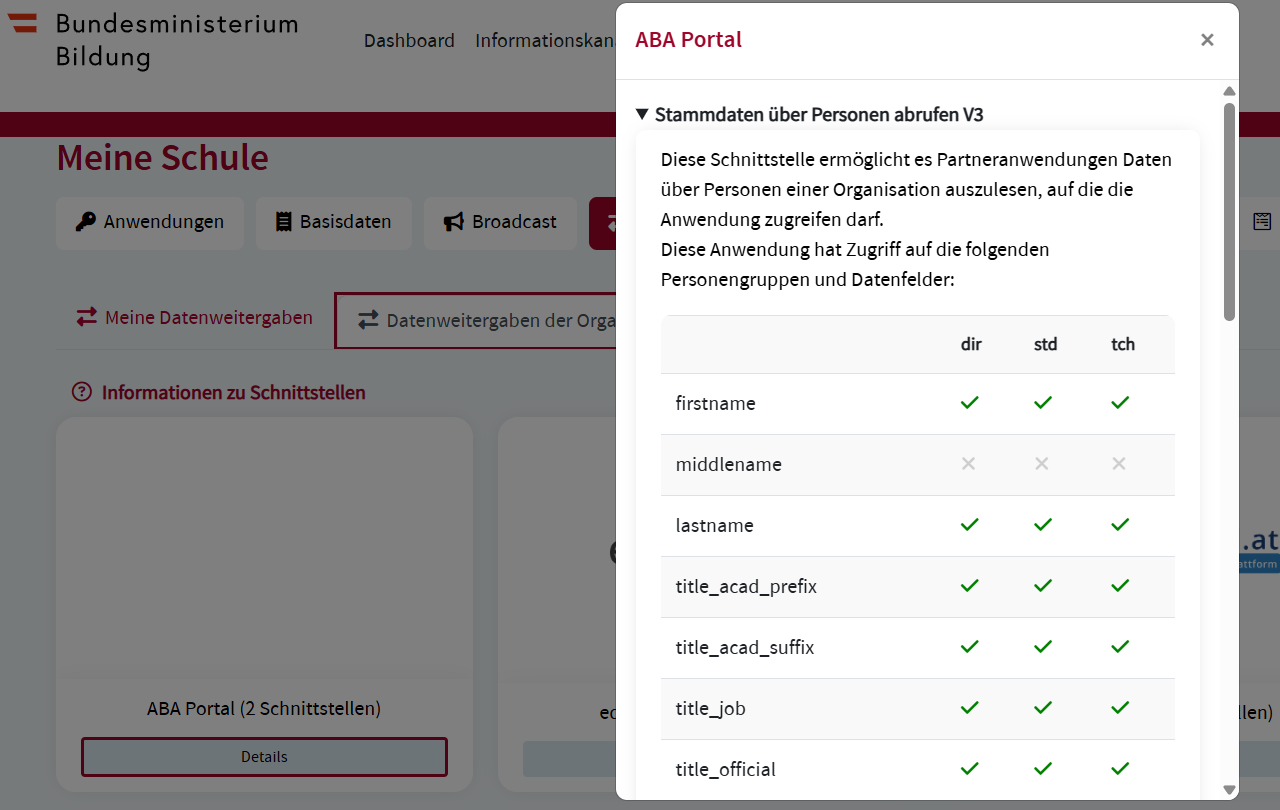Click the Broadcast megaphone icon
This screenshot has height=810, width=1280.
pyautogui.click(x=454, y=222)
